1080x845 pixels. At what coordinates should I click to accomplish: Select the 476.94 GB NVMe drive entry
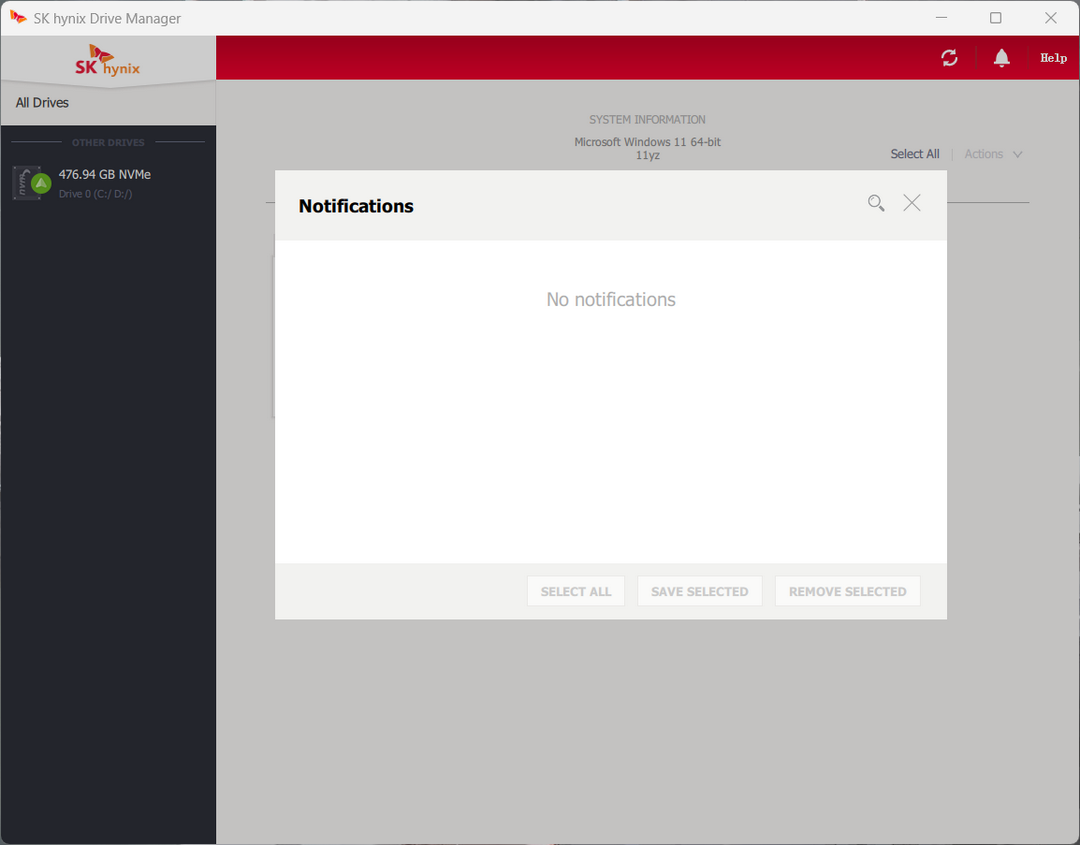(105, 175)
